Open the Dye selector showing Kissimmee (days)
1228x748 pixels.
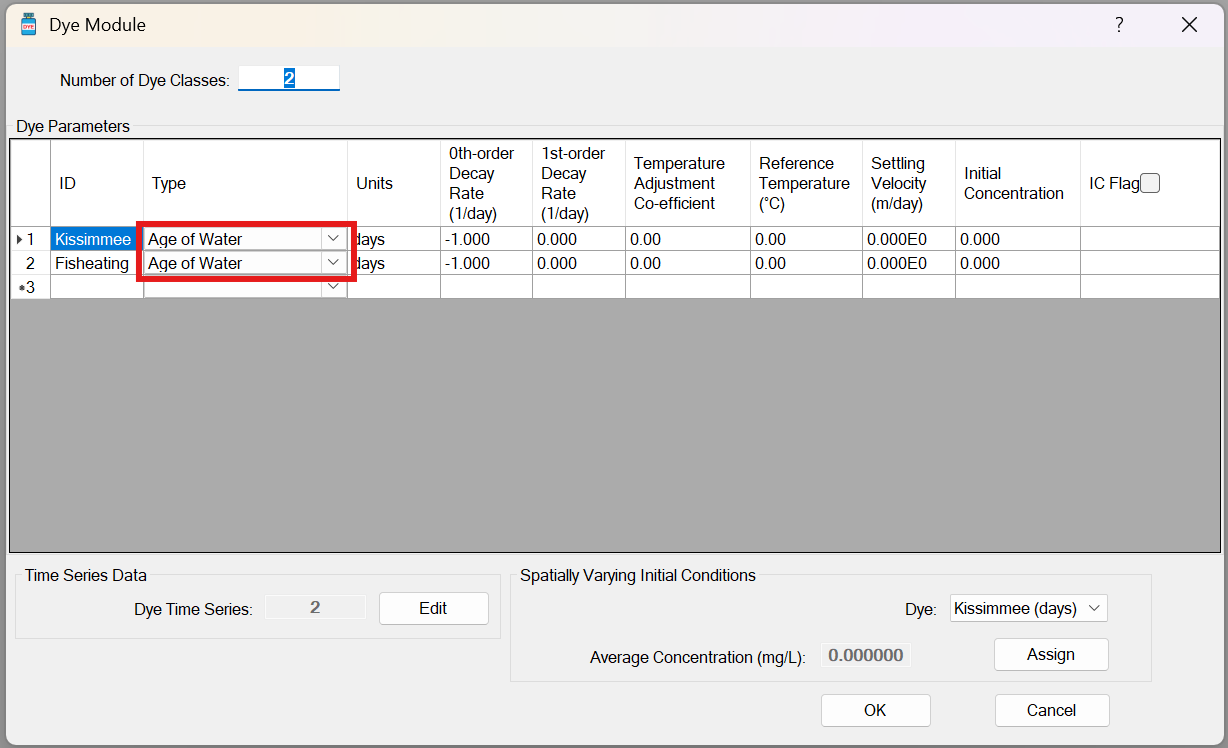[1027, 608]
